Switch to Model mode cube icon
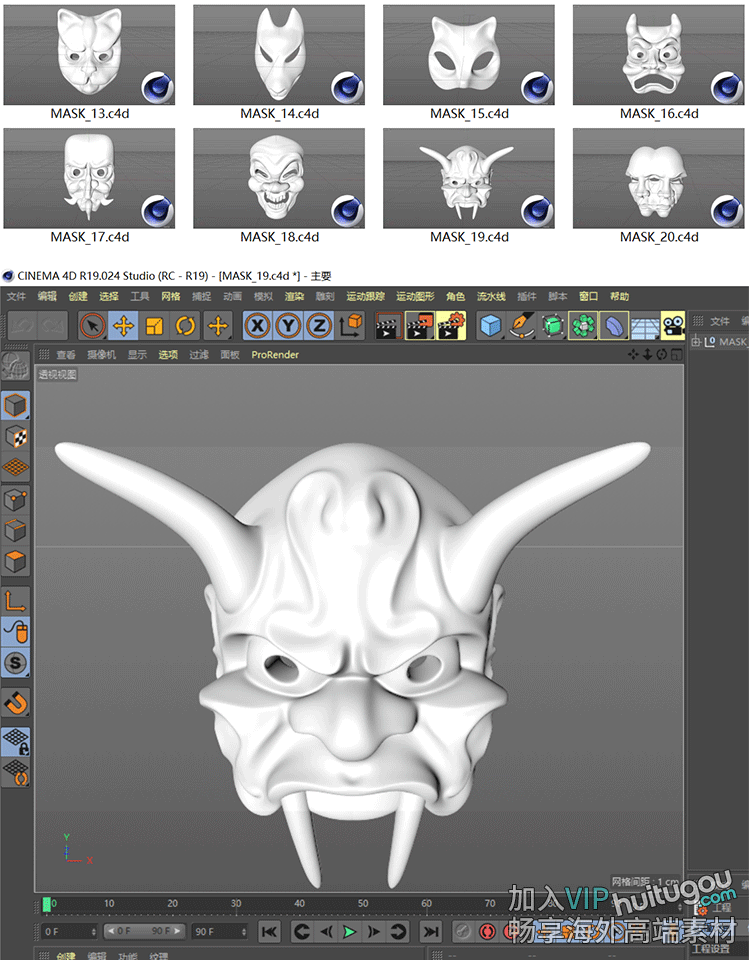The height and width of the screenshot is (960, 750). pos(15,405)
